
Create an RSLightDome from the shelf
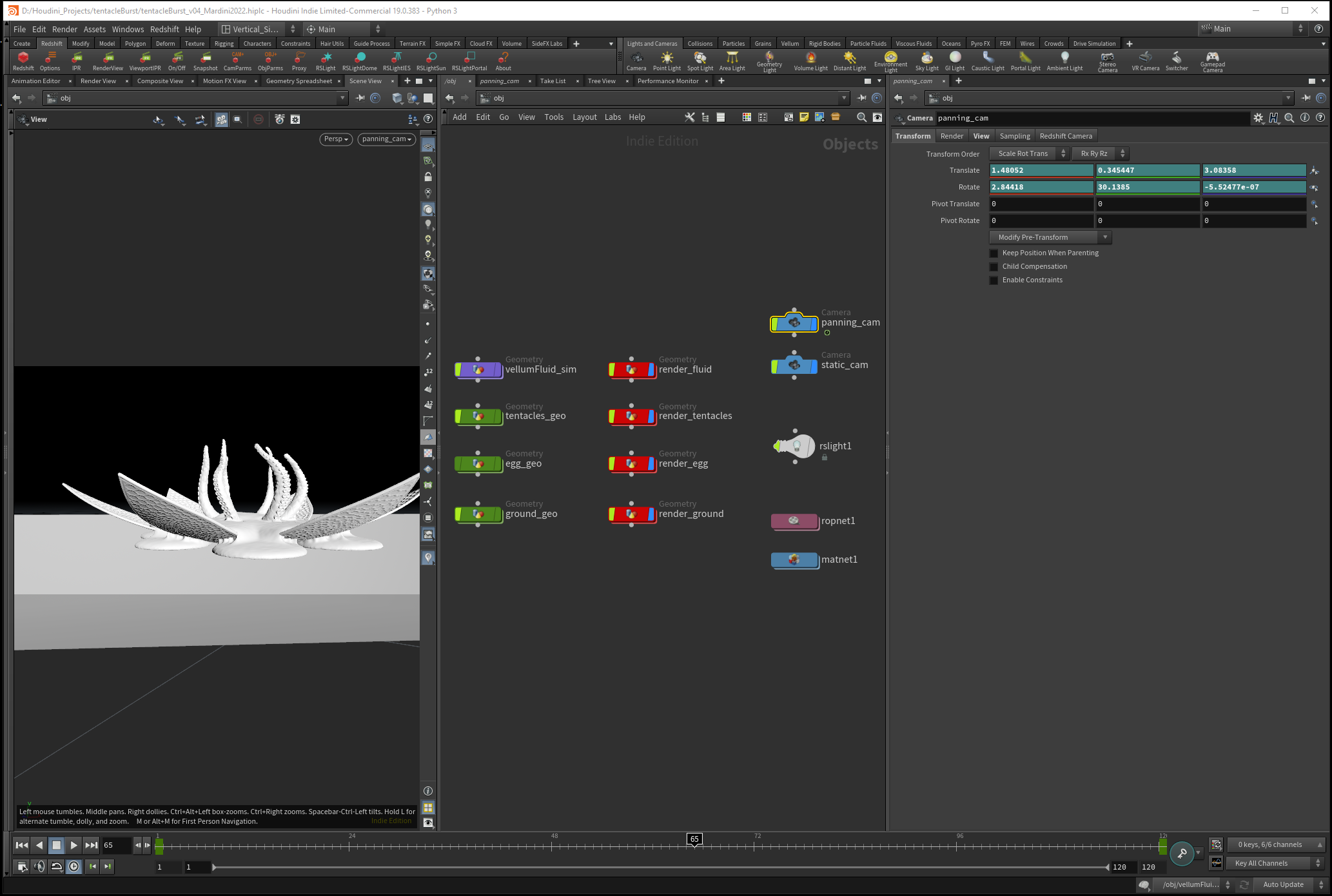tap(360, 61)
